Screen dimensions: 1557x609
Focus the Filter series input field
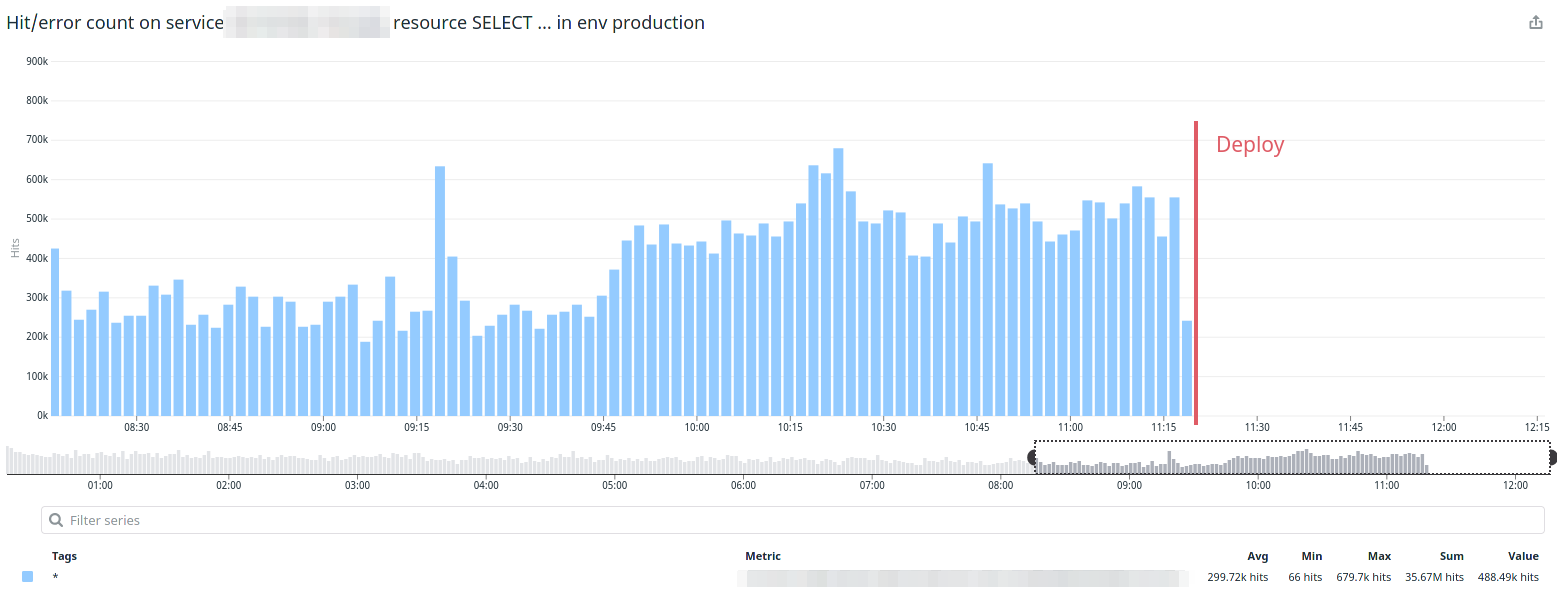pos(792,520)
